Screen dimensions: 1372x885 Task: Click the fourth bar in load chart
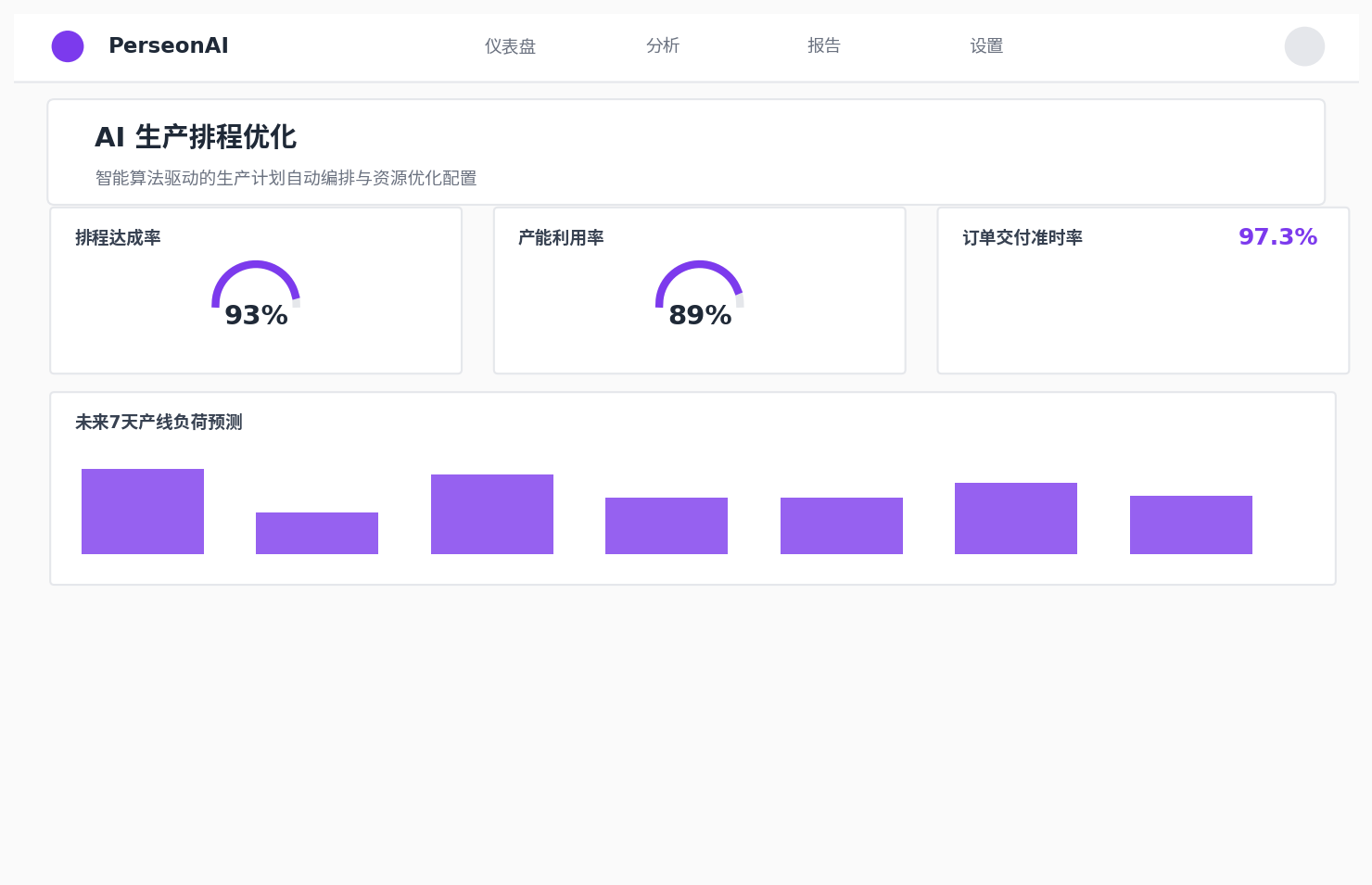coord(667,526)
